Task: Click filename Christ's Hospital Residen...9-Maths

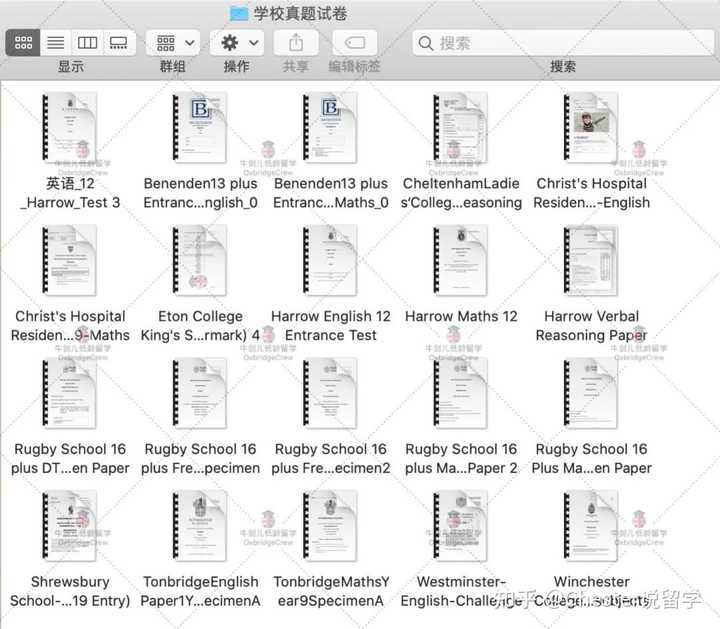Action: pyautogui.click(x=70, y=326)
